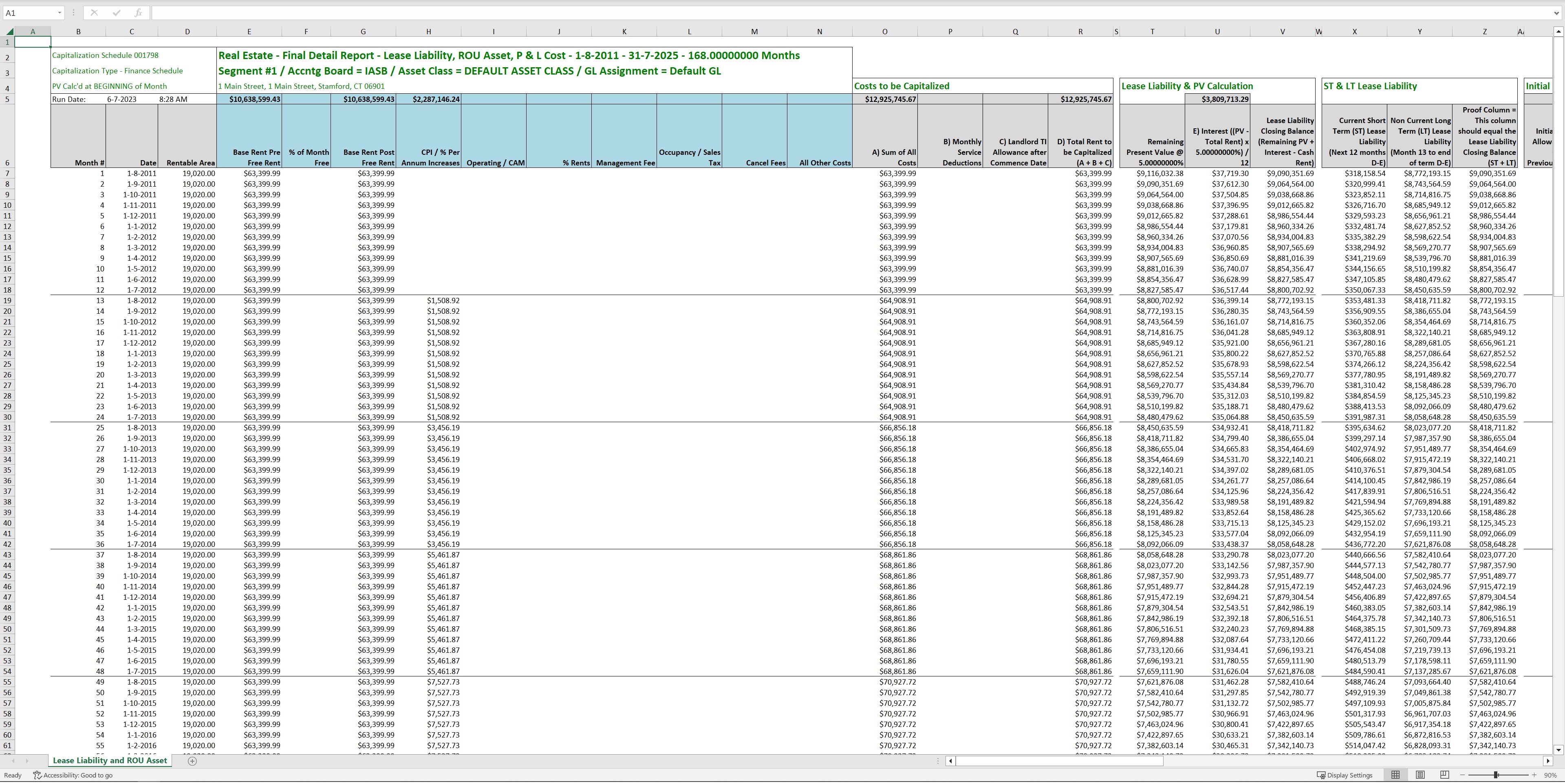Image resolution: width=1565 pixels, height=784 pixels.
Task: Open Display Settings in status bar
Action: tap(1345, 775)
